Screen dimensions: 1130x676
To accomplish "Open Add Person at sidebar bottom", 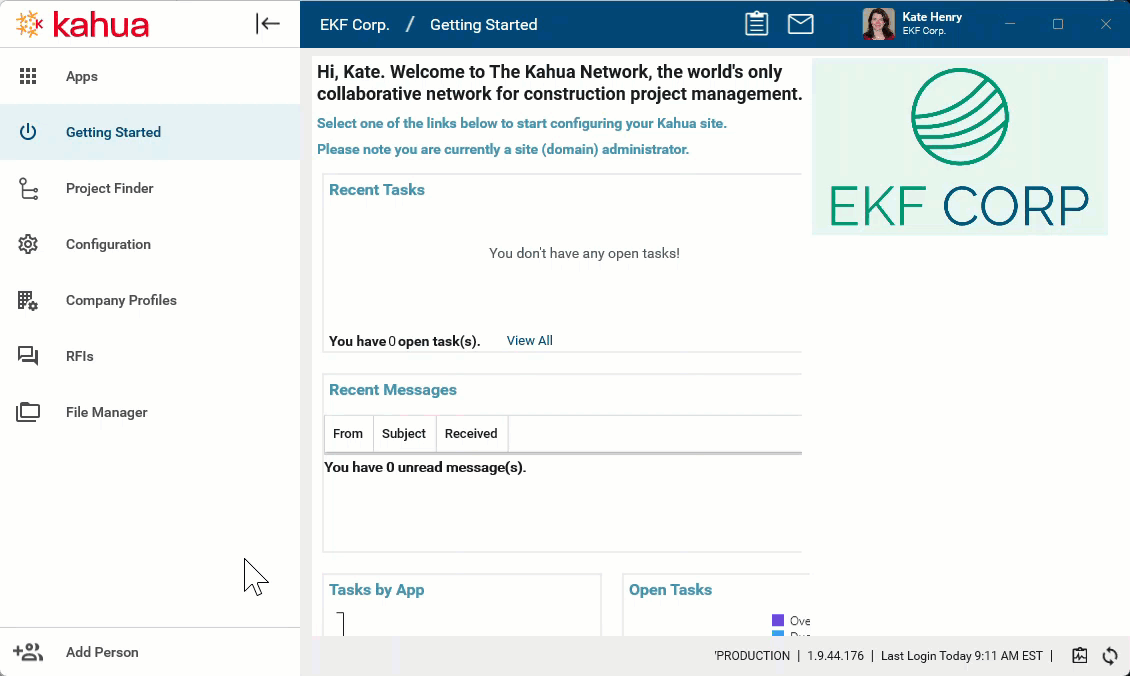I will point(102,652).
